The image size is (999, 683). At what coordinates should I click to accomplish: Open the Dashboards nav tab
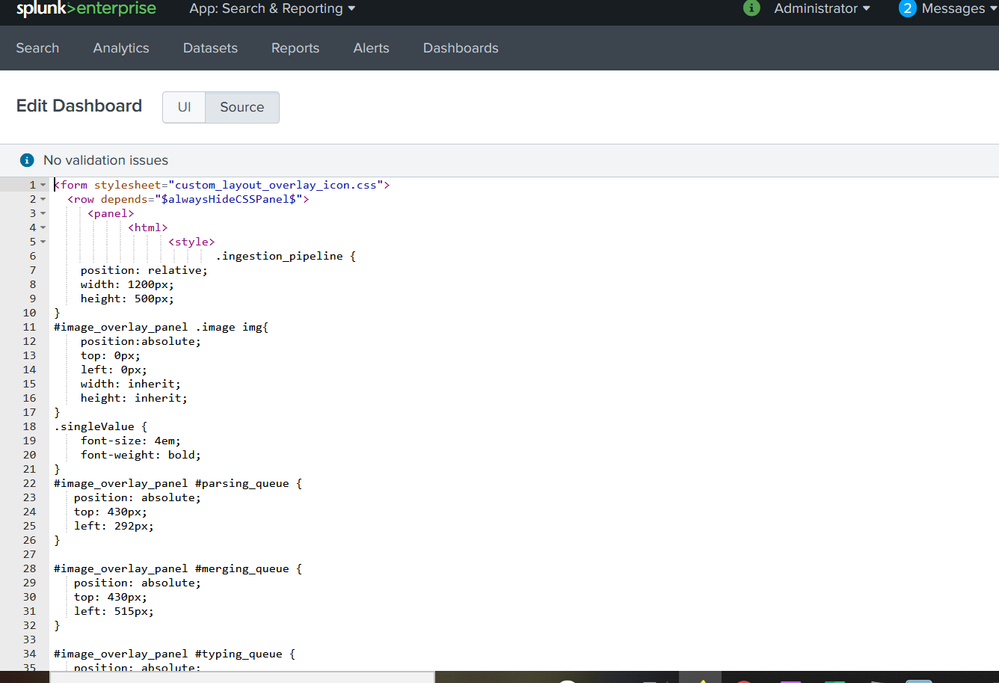point(460,48)
